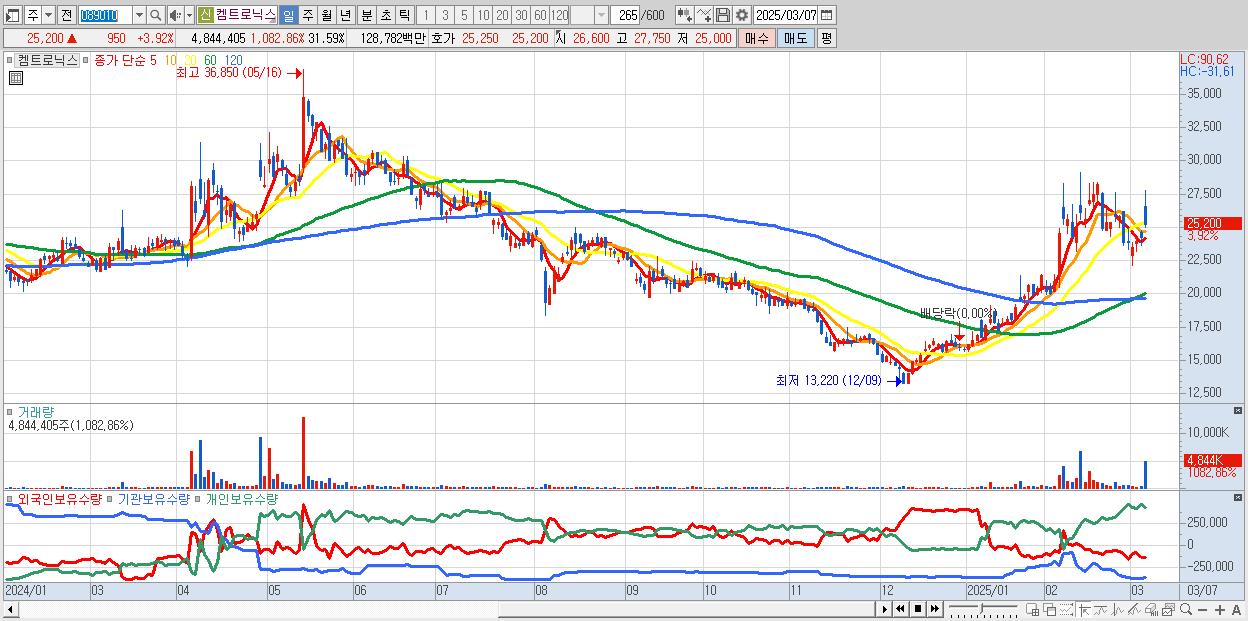Screen dimensions: 1248x621
Task: Click the 켐트로닉스 chart legend label
Action: click(48, 60)
